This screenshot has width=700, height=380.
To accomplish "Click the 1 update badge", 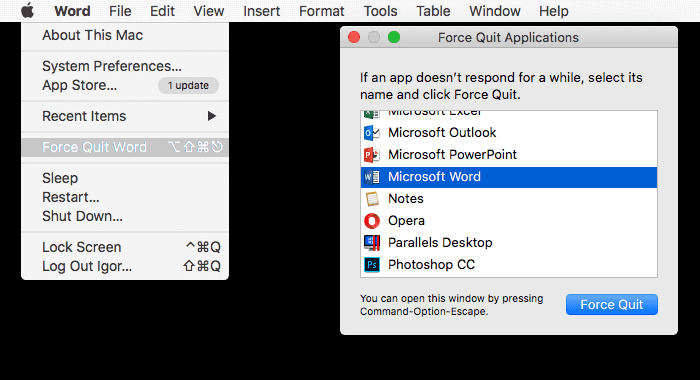I will 188,85.
